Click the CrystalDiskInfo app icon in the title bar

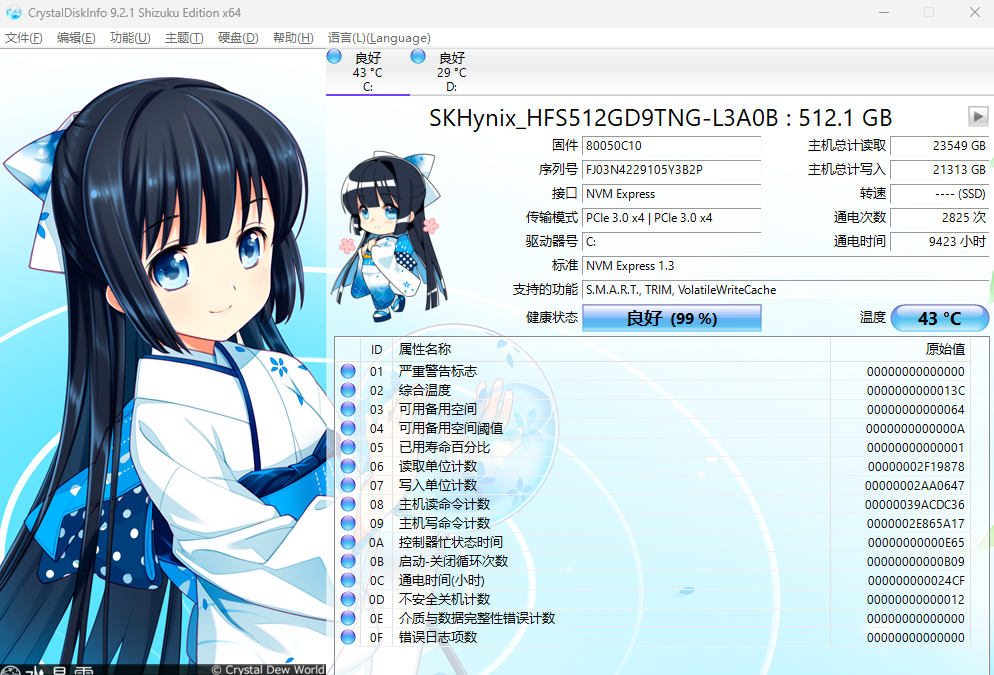[x=13, y=13]
